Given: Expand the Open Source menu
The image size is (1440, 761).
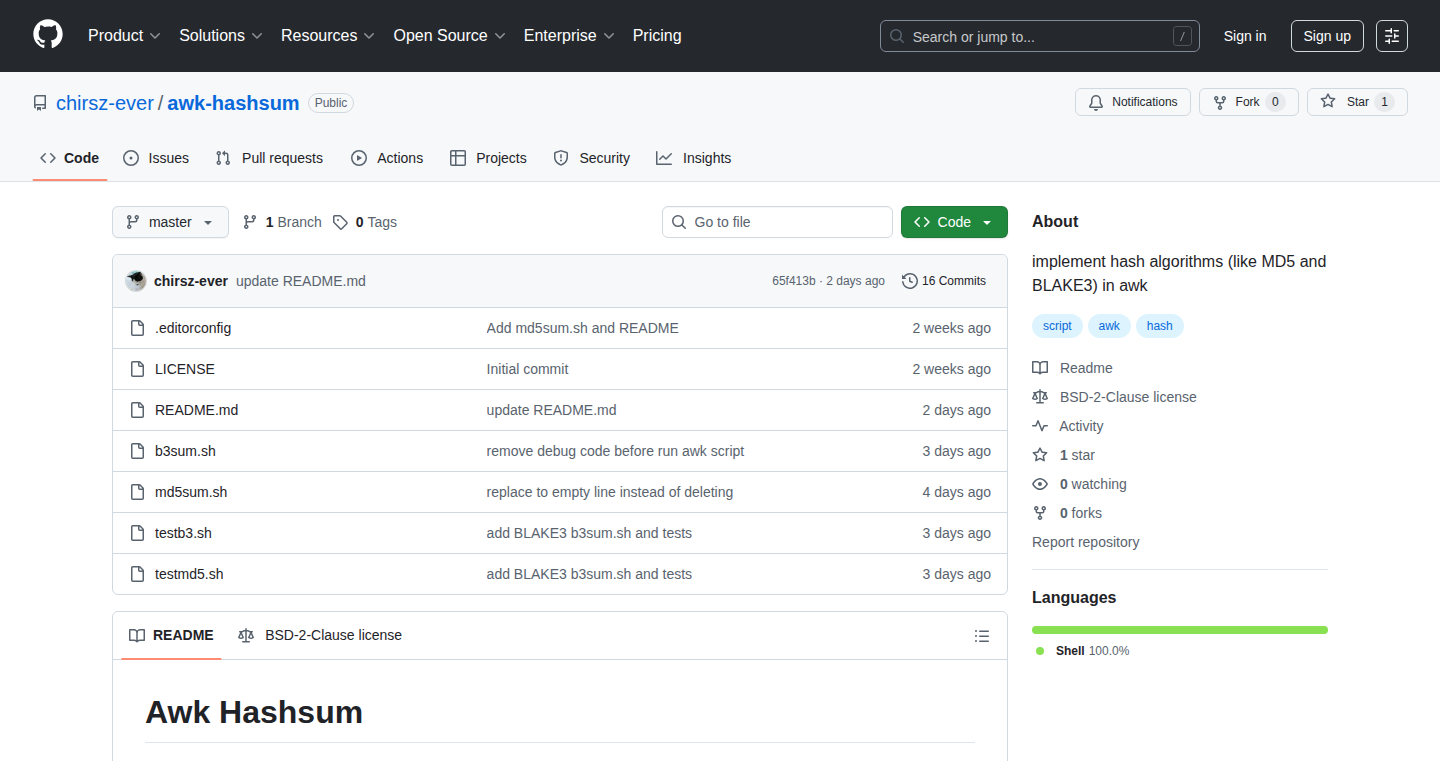Looking at the screenshot, I should [x=449, y=35].
